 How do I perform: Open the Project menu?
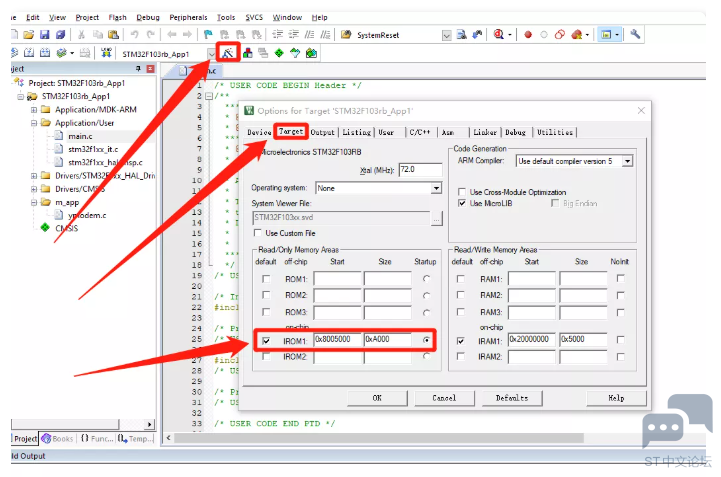(87, 17)
